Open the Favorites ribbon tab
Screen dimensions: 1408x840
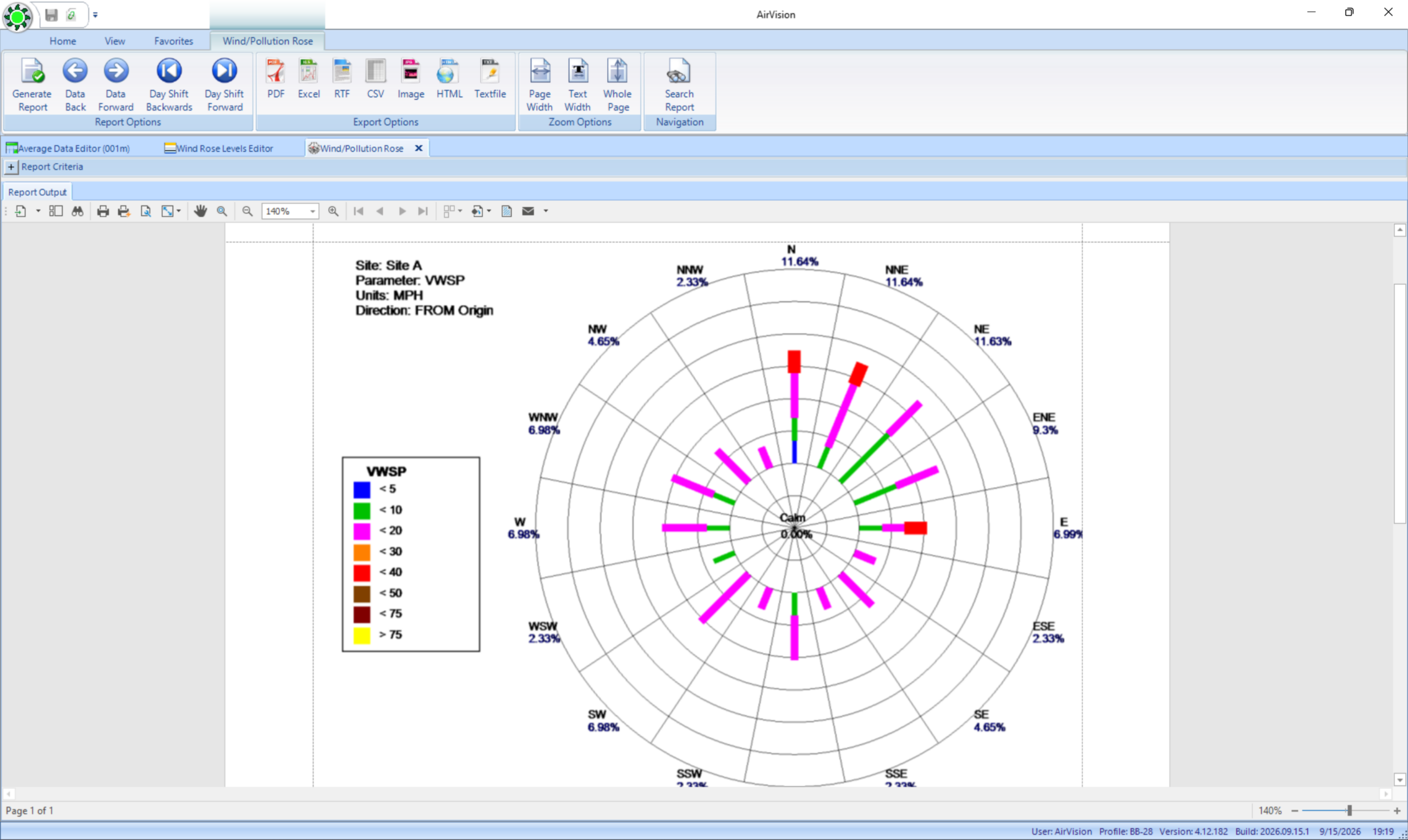click(x=173, y=41)
